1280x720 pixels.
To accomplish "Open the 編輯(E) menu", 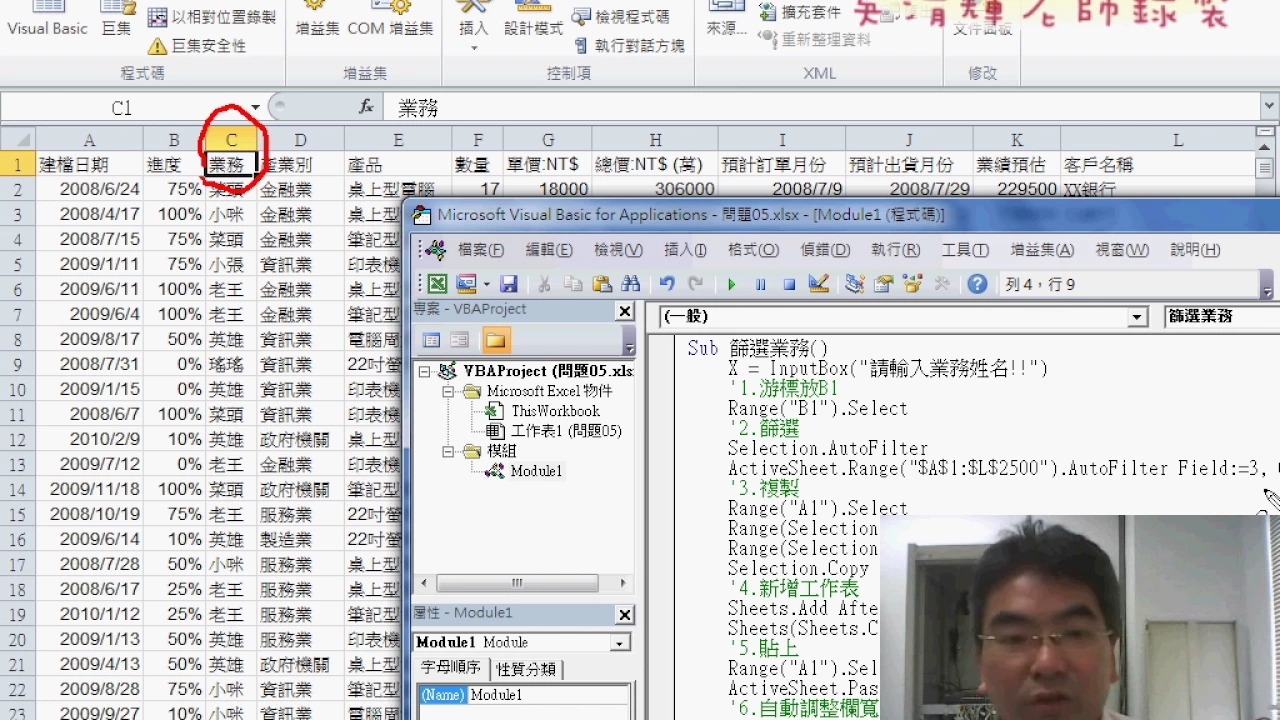I will click(x=550, y=250).
